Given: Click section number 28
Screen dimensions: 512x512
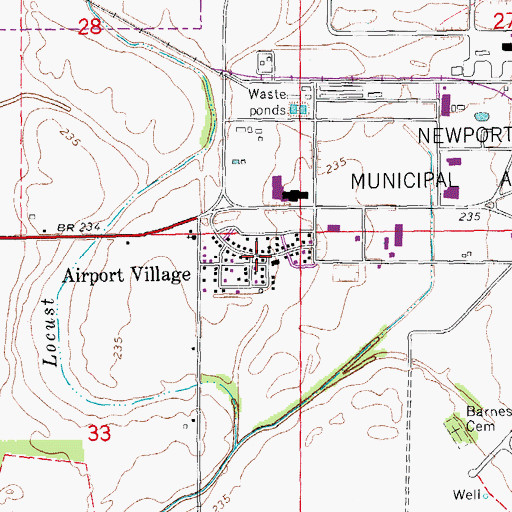Looking at the screenshot, I should [90, 27].
